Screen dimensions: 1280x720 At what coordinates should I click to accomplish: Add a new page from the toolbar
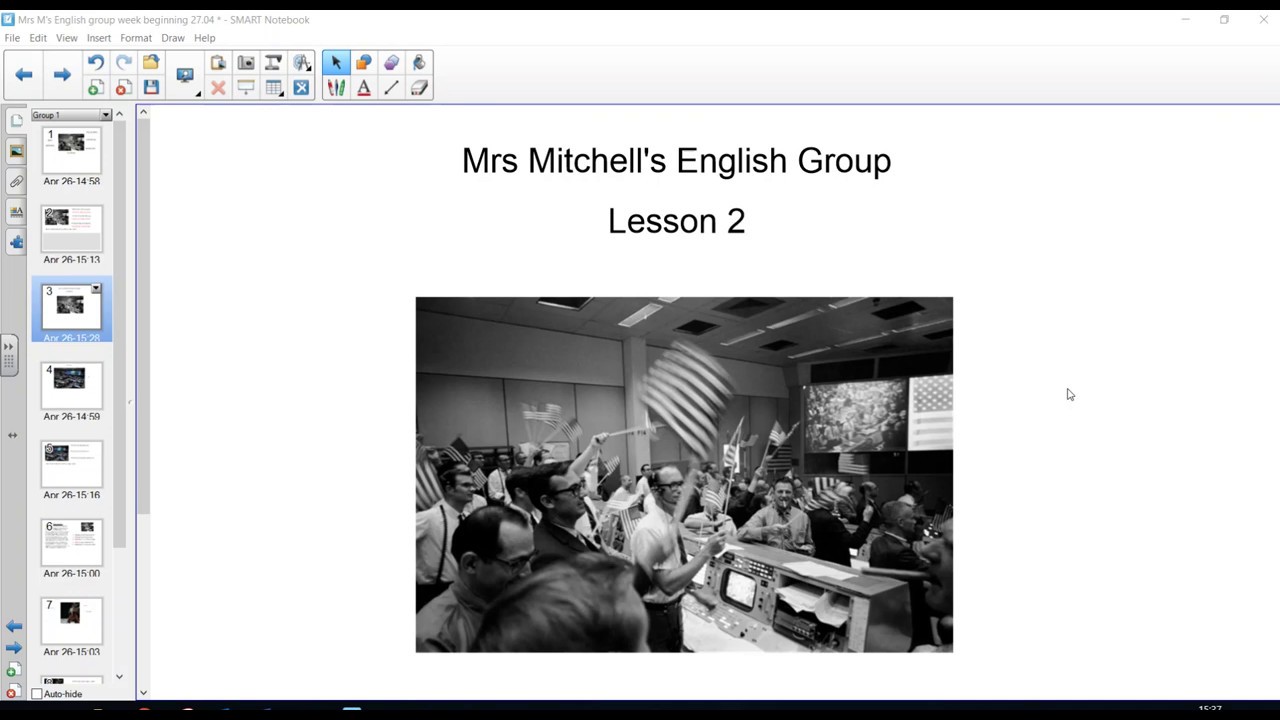(x=96, y=88)
